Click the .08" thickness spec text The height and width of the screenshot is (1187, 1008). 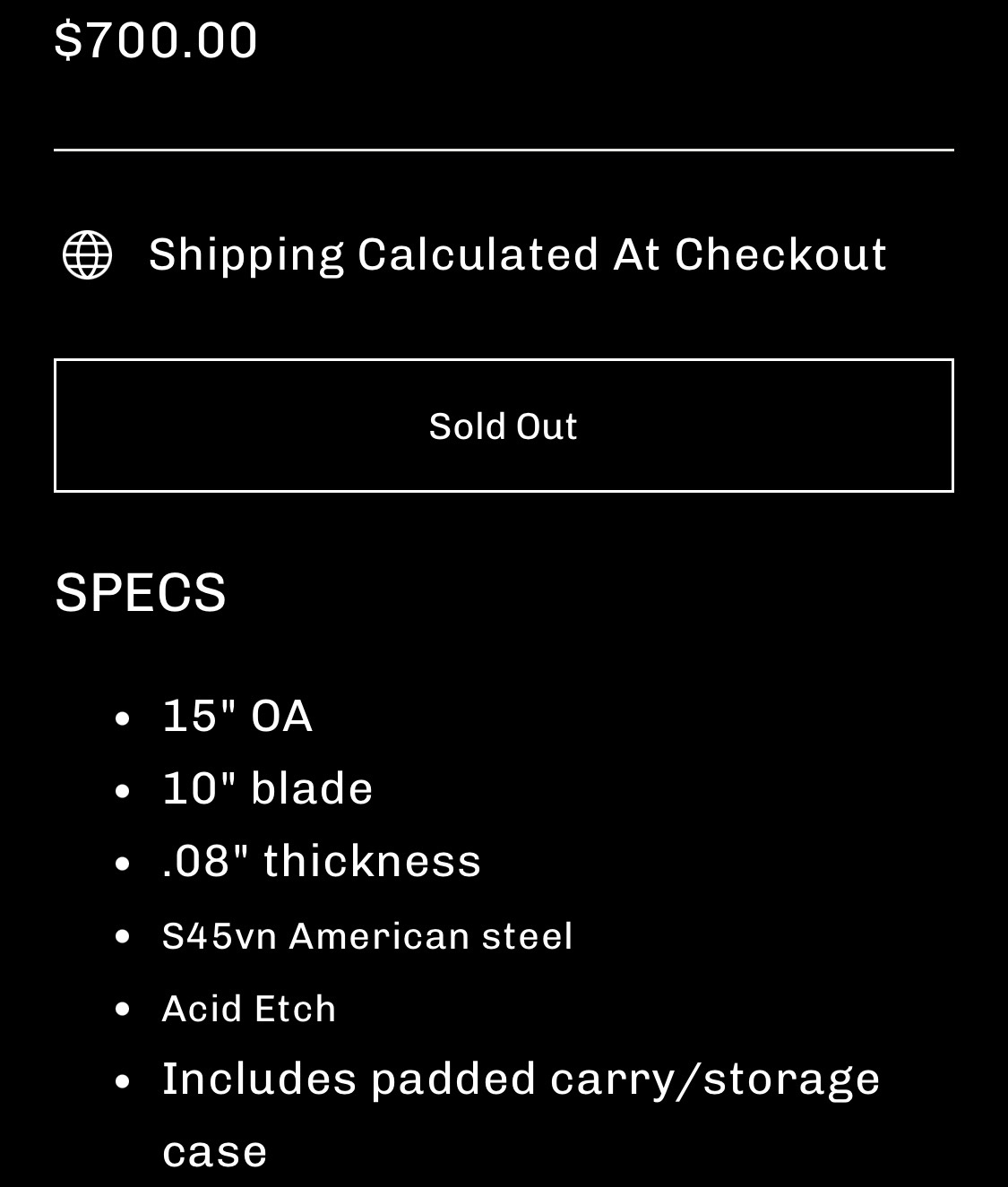pos(321,861)
